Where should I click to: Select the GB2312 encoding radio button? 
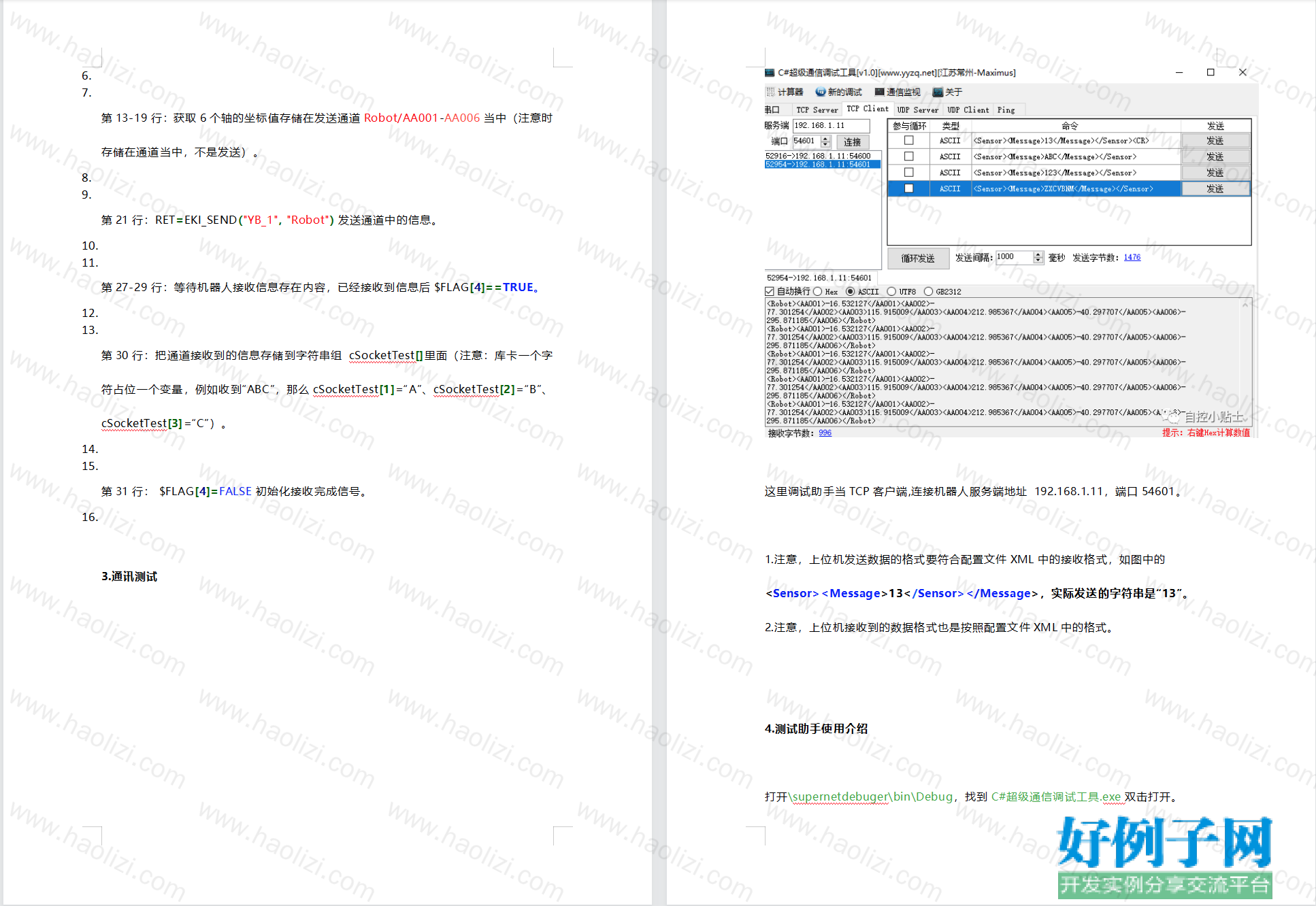(928, 291)
